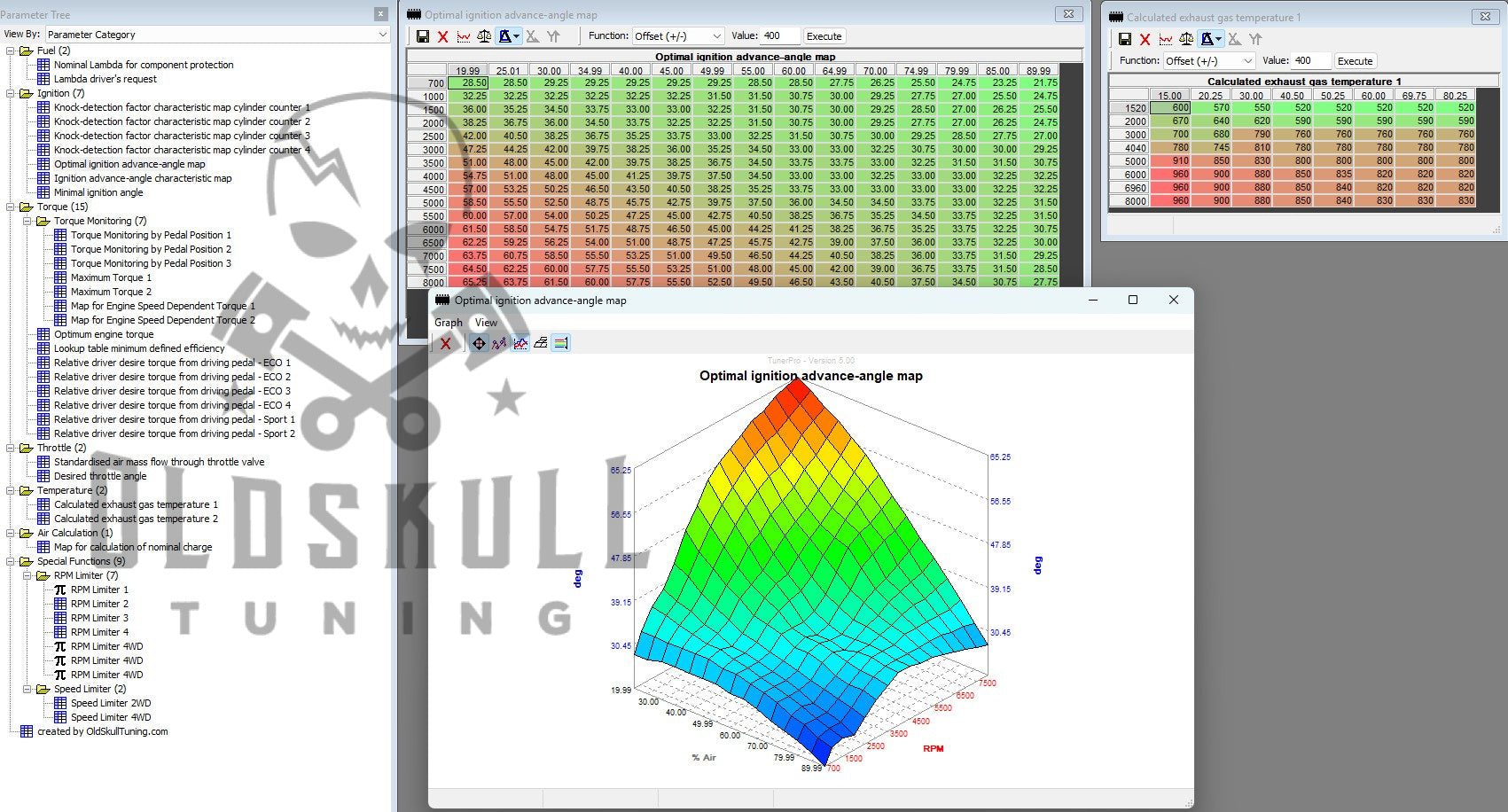The image size is (1508, 812).
Task: Click Execute in the ignition map window
Action: tap(824, 36)
